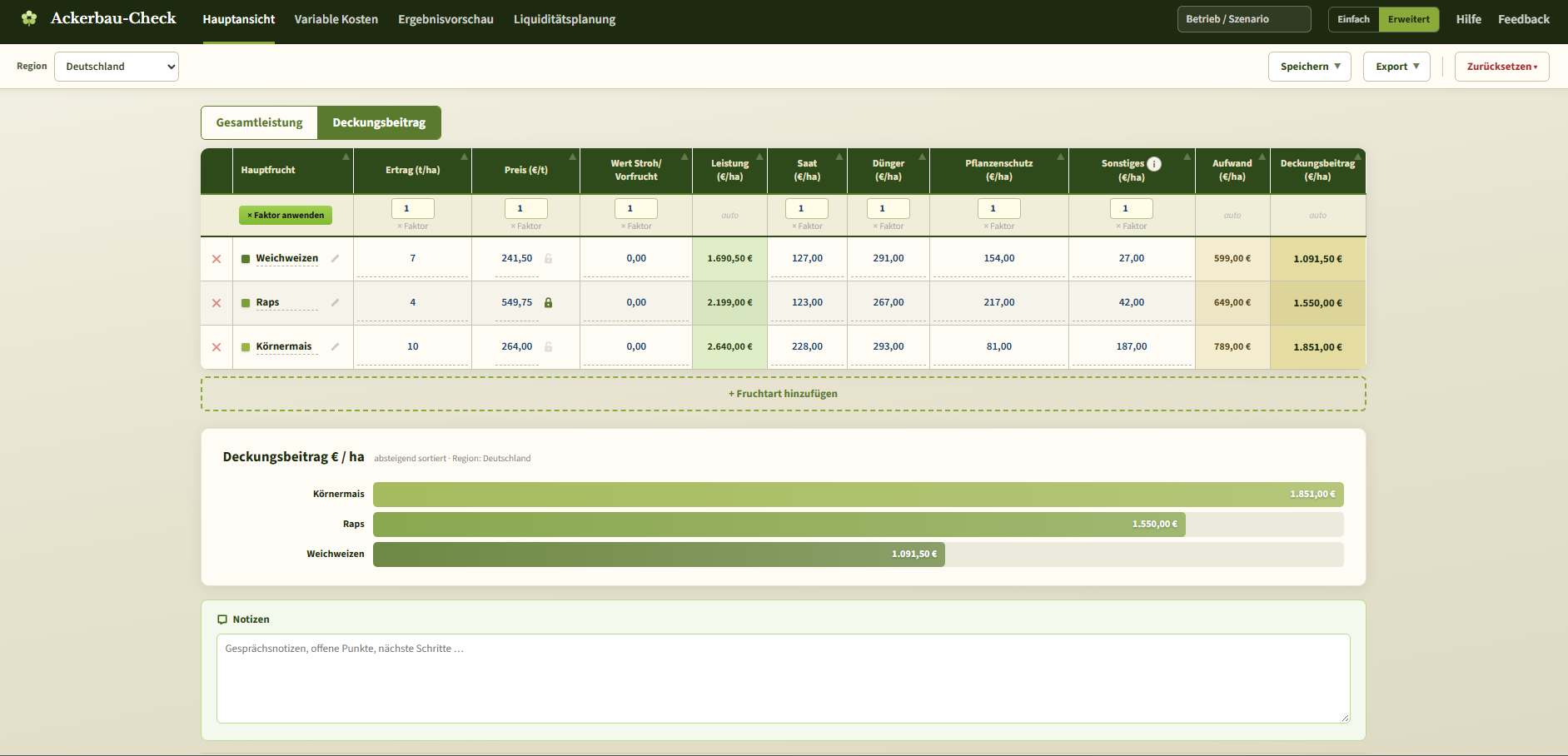Select the Erweitert mode toggle
The height and width of the screenshot is (756, 1568).
click(1409, 19)
